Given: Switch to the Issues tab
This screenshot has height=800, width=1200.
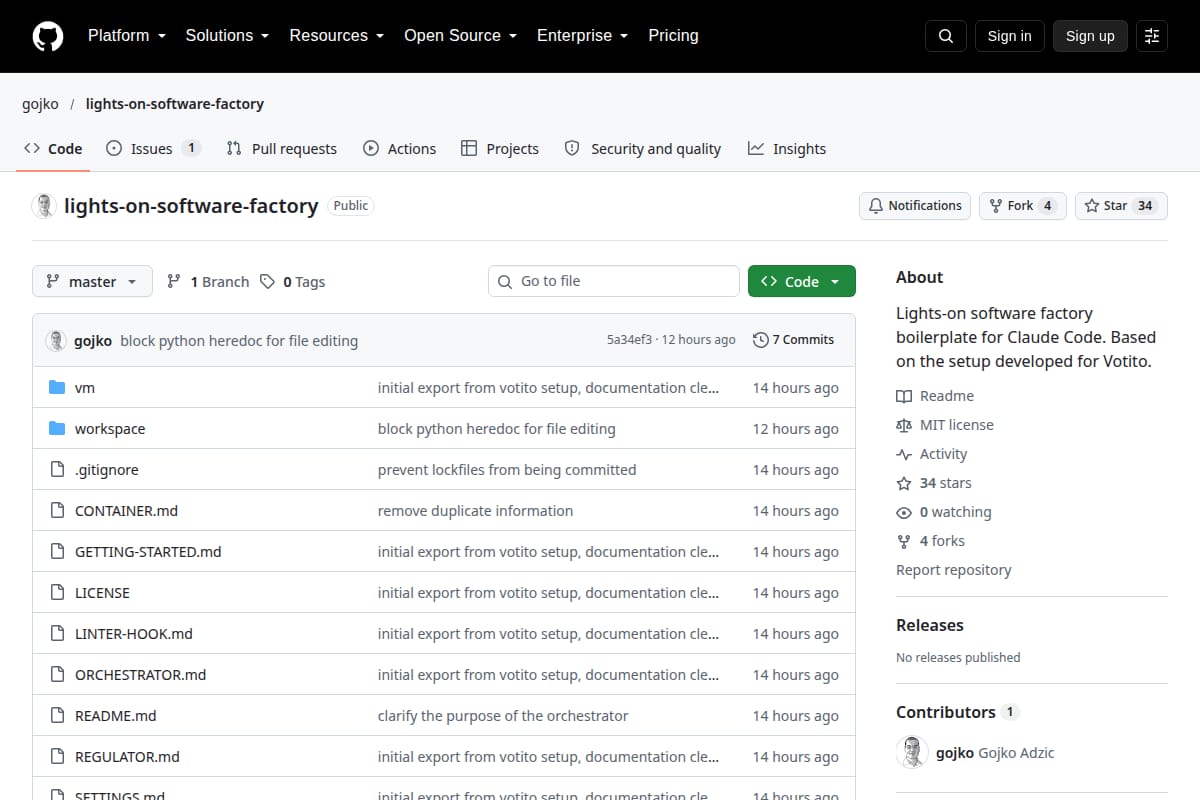Looking at the screenshot, I should pos(153,149).
